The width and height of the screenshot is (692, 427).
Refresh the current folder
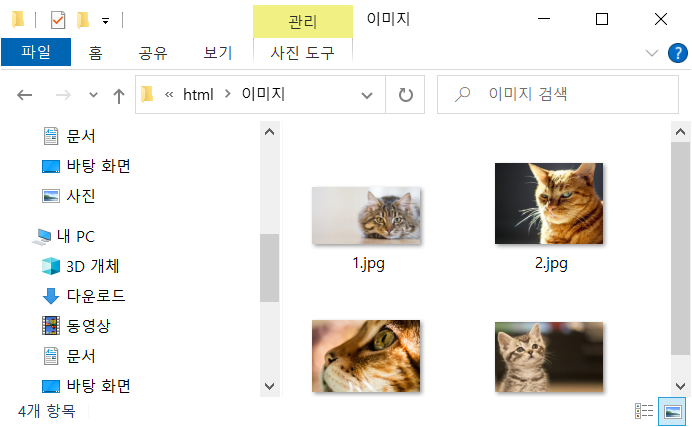[406, 95]
